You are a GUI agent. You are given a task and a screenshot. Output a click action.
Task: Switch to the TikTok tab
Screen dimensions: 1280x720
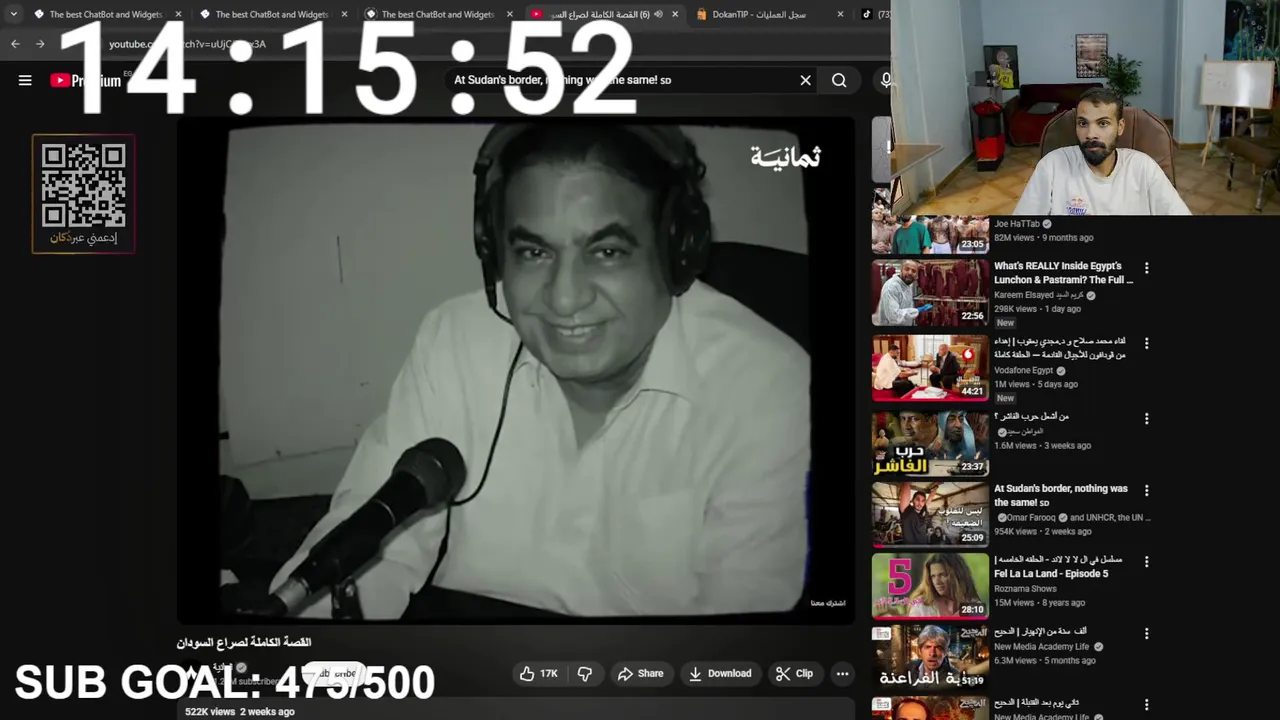876,14
